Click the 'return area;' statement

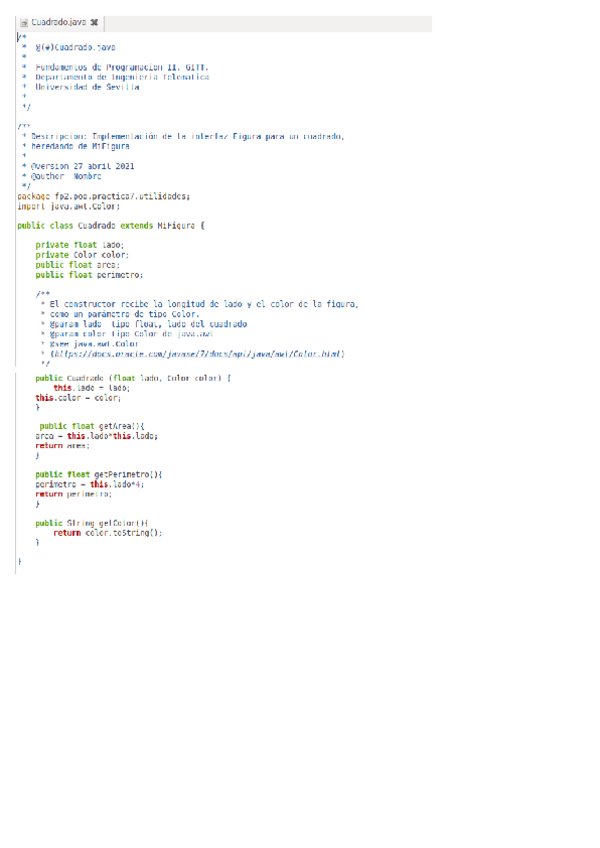coord(62,446)
